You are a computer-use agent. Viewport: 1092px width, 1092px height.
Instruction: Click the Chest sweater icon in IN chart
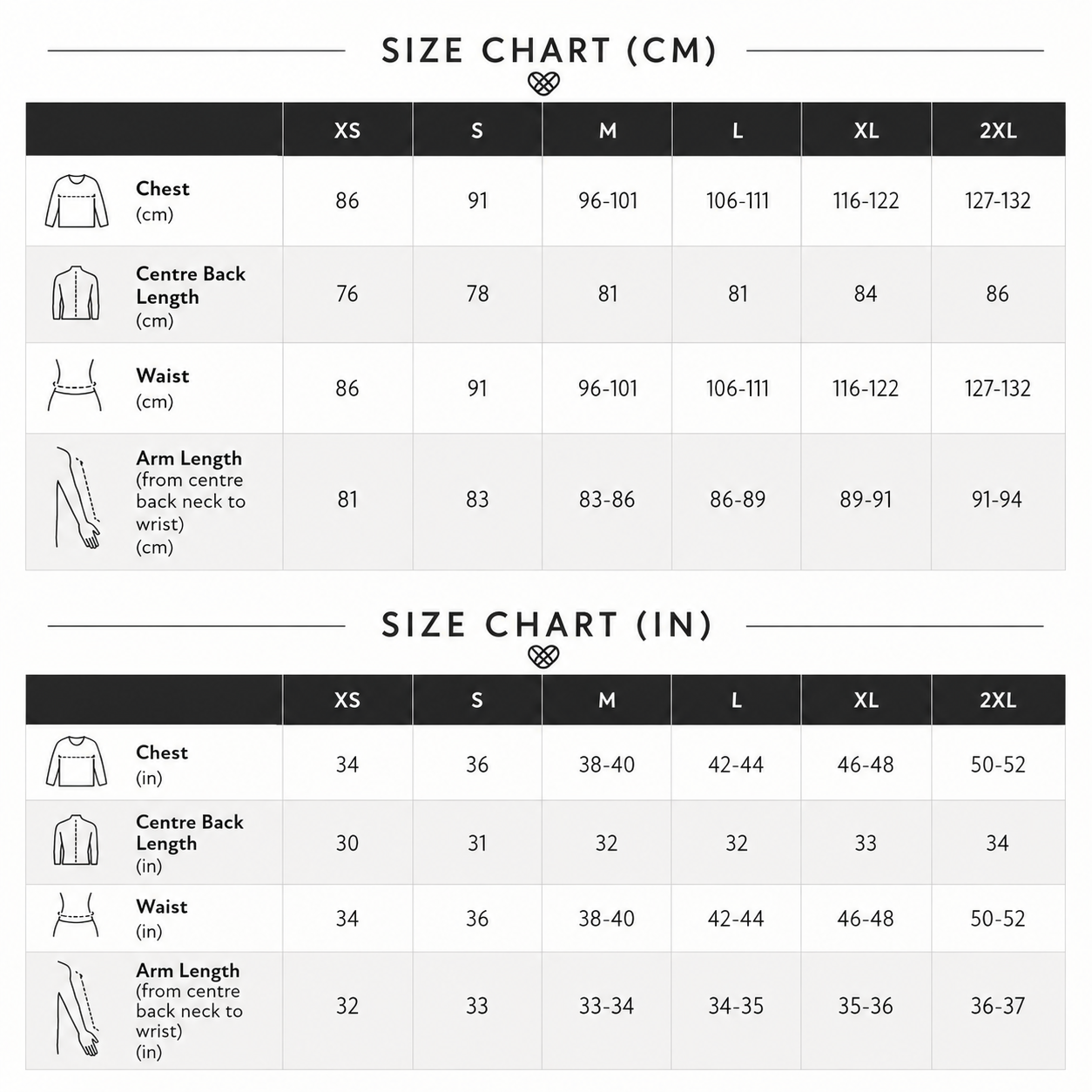click(77, 762)
